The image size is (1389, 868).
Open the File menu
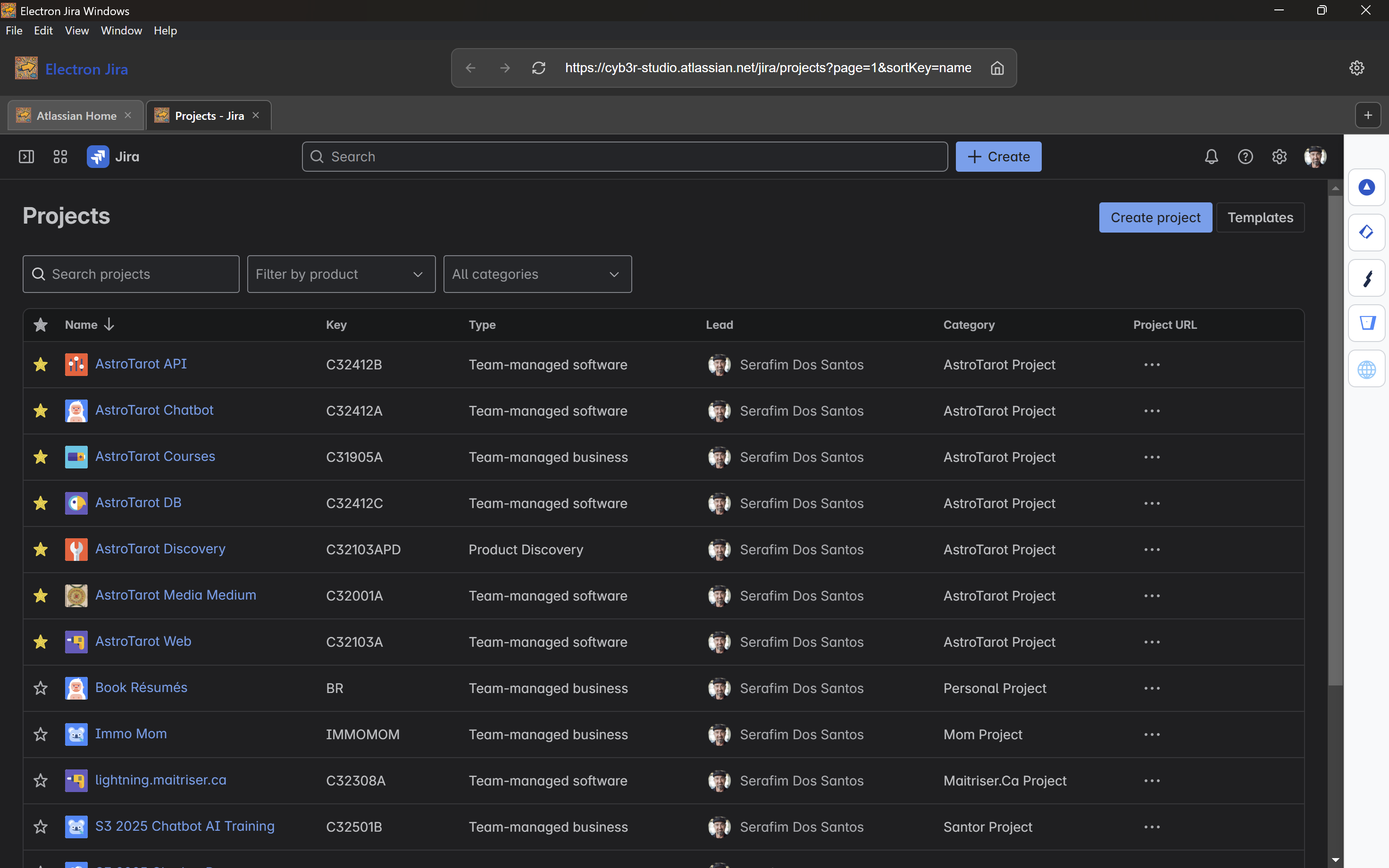coord(14,30)
